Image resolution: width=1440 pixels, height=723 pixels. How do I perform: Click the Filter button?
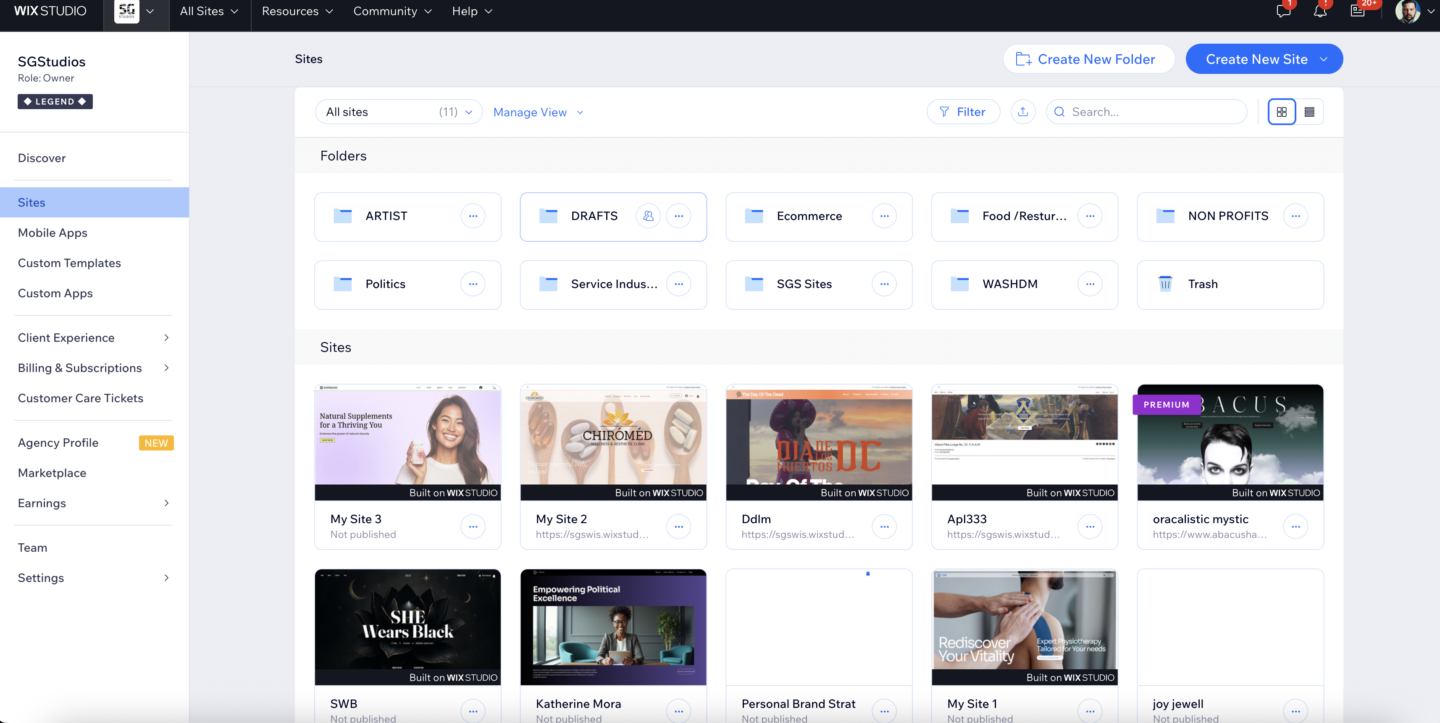962,112
